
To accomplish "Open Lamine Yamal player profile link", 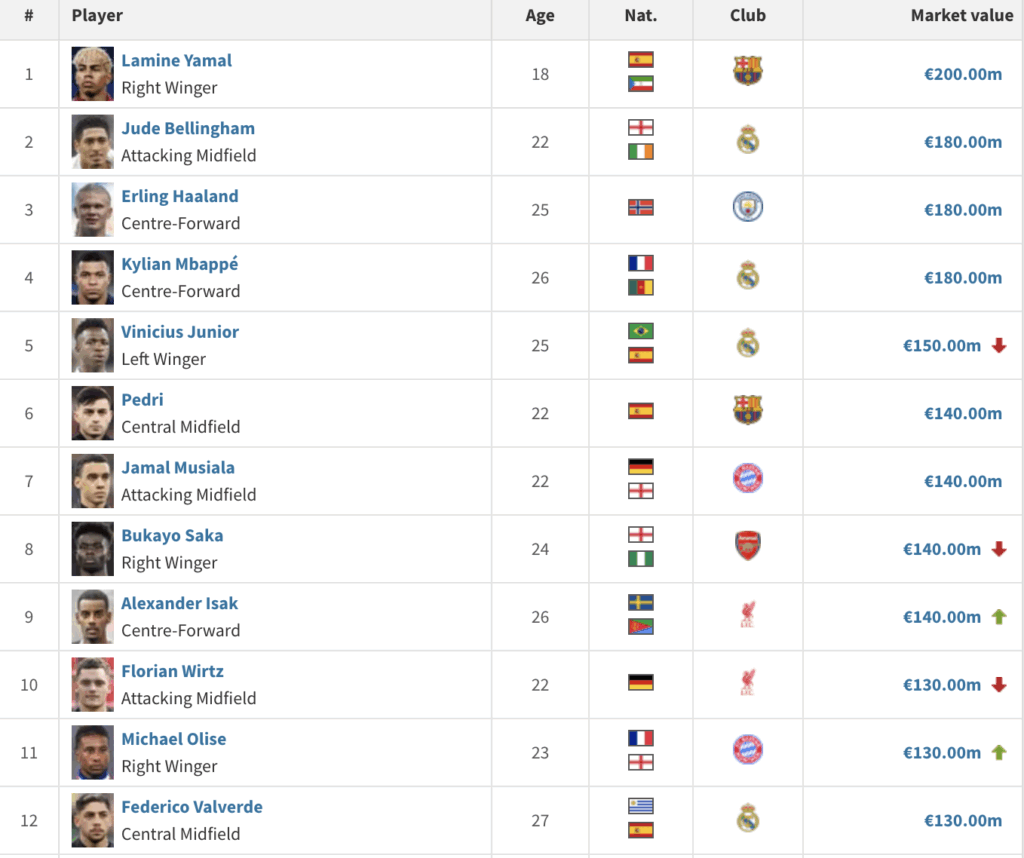I will (176, 60).
